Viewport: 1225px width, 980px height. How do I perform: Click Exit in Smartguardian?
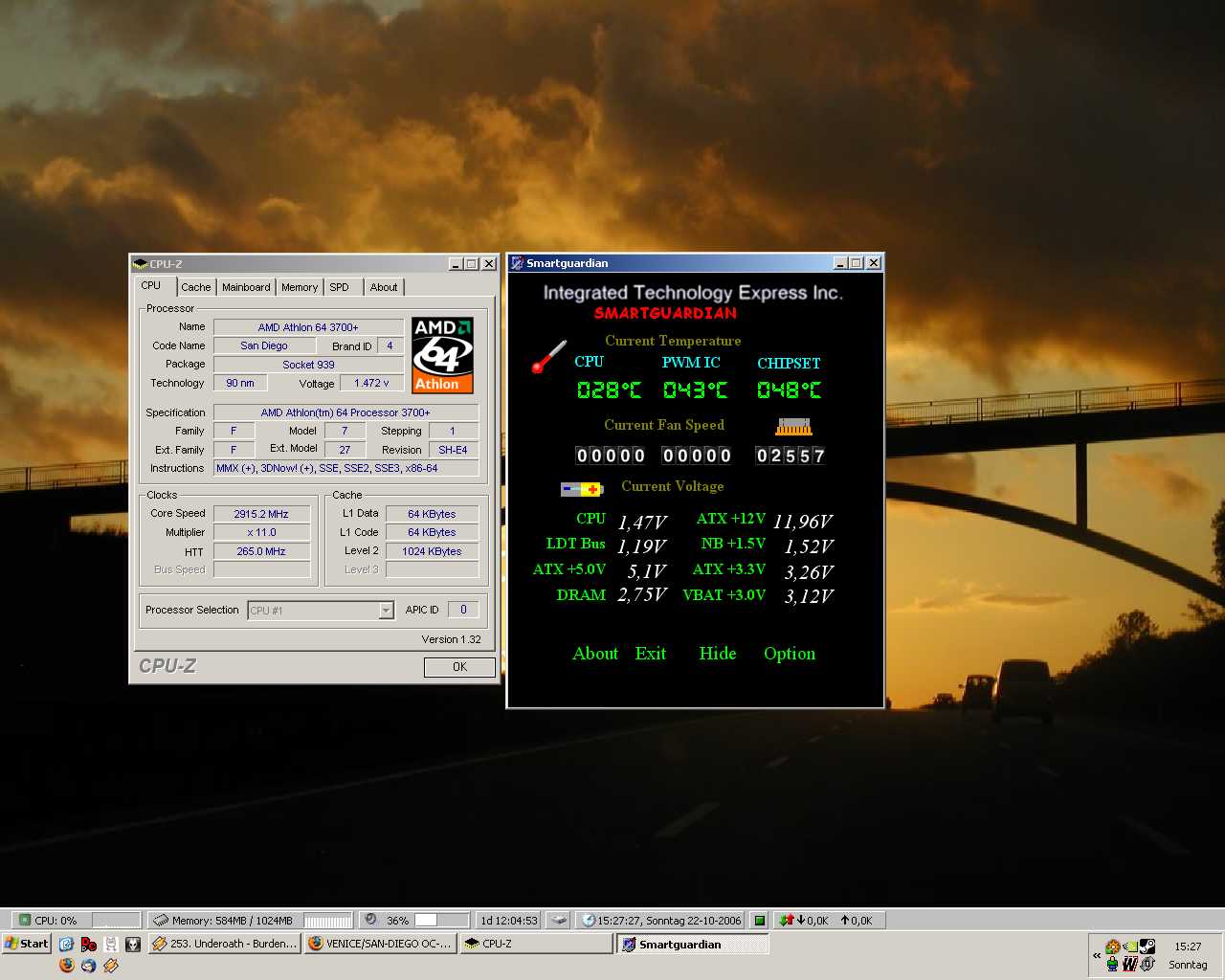pos(651,654)
